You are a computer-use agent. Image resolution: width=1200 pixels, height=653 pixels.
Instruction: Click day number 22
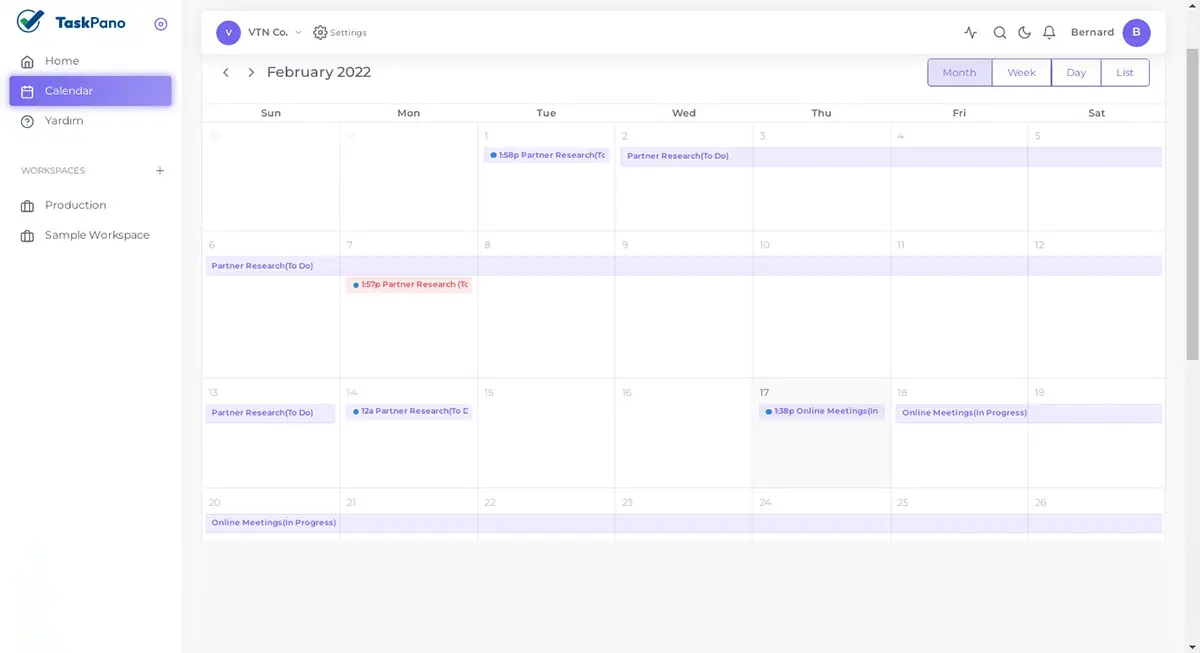(490, 503)
